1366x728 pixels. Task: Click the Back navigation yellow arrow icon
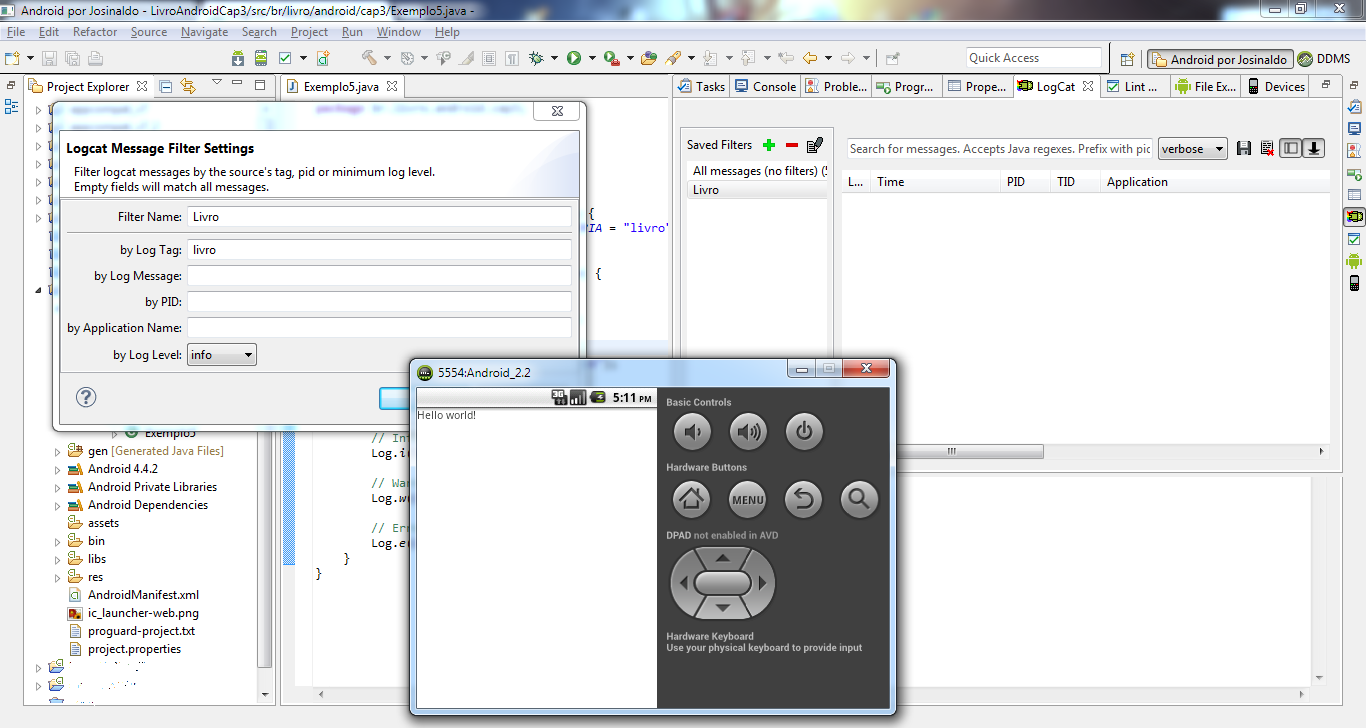tap(810, 58)
